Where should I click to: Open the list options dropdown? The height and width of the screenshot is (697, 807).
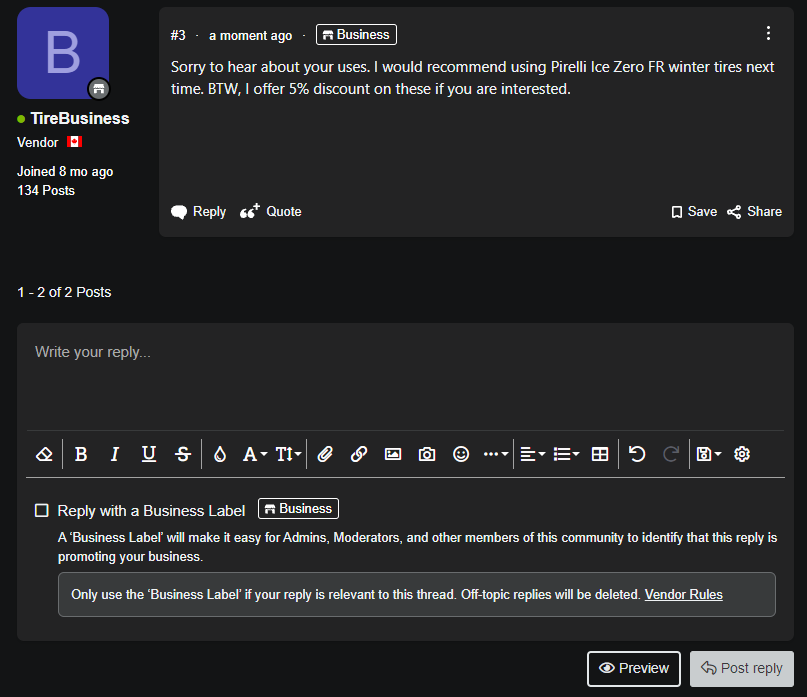click(x=566, y=454)
